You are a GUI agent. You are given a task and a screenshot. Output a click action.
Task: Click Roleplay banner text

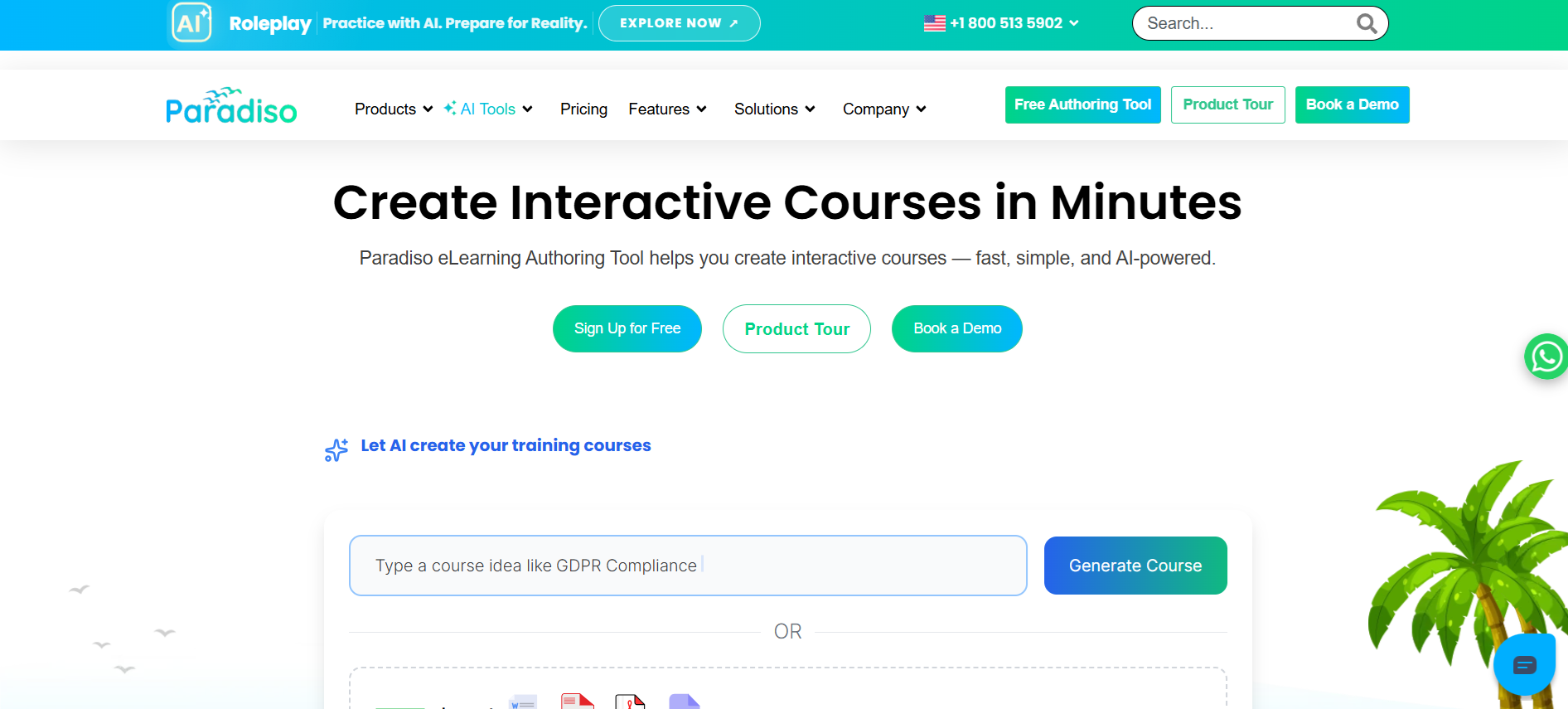[270, 23]
